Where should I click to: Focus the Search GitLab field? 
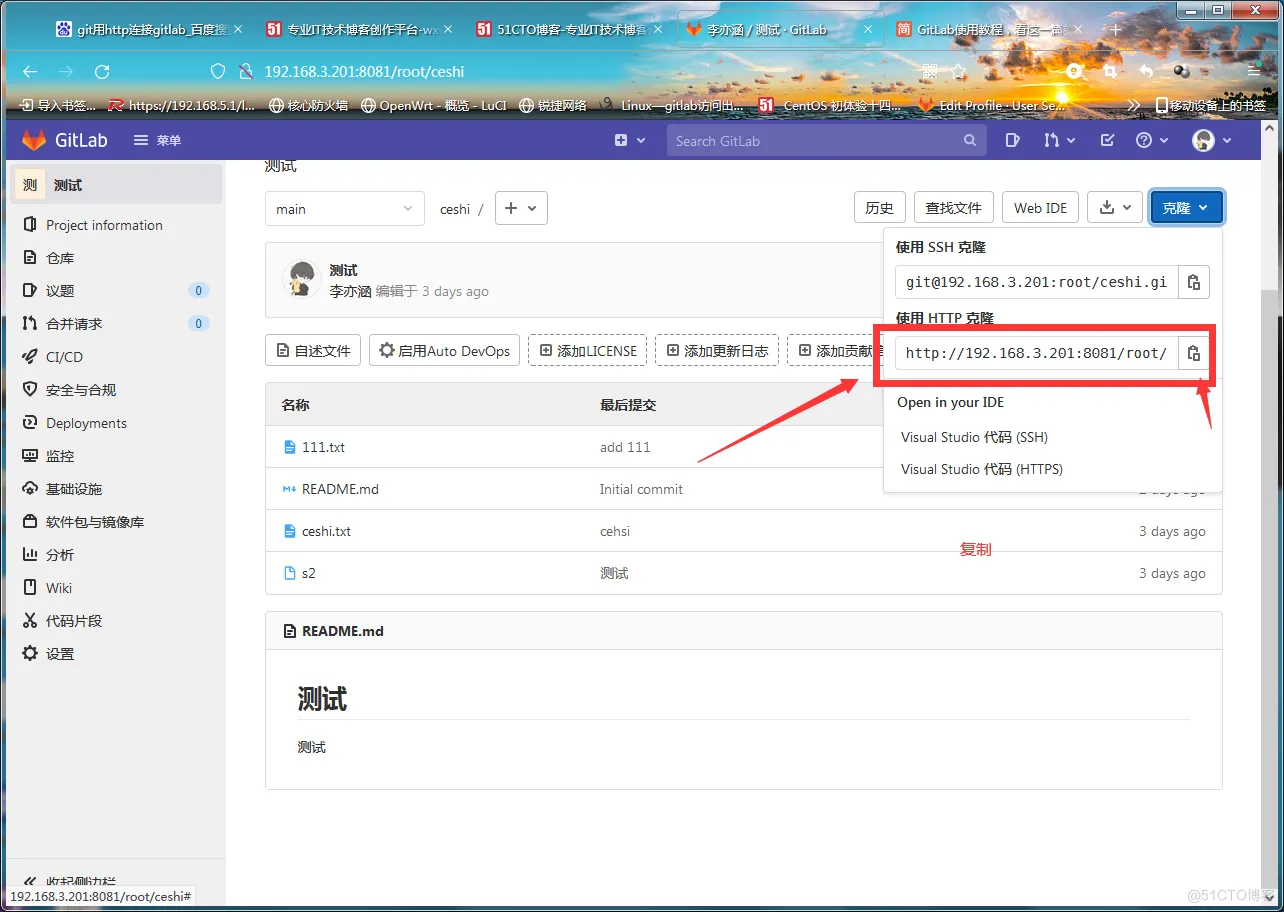coord(826,141)
